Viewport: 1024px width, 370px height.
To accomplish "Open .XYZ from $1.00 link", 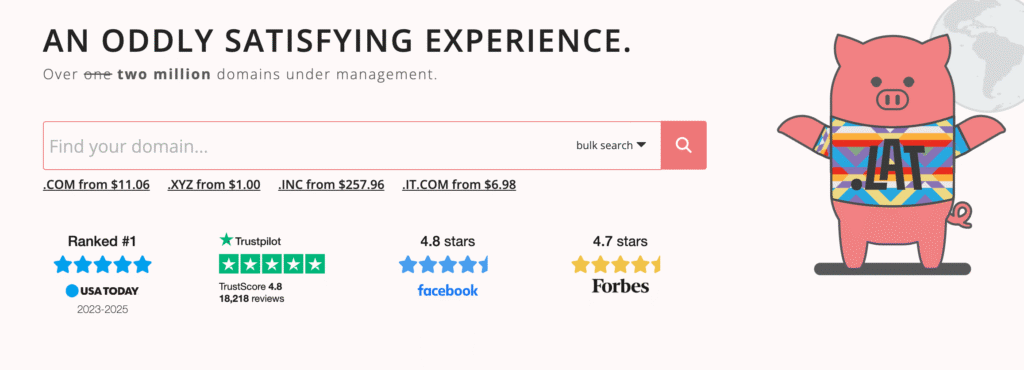I will coord(214,185).
